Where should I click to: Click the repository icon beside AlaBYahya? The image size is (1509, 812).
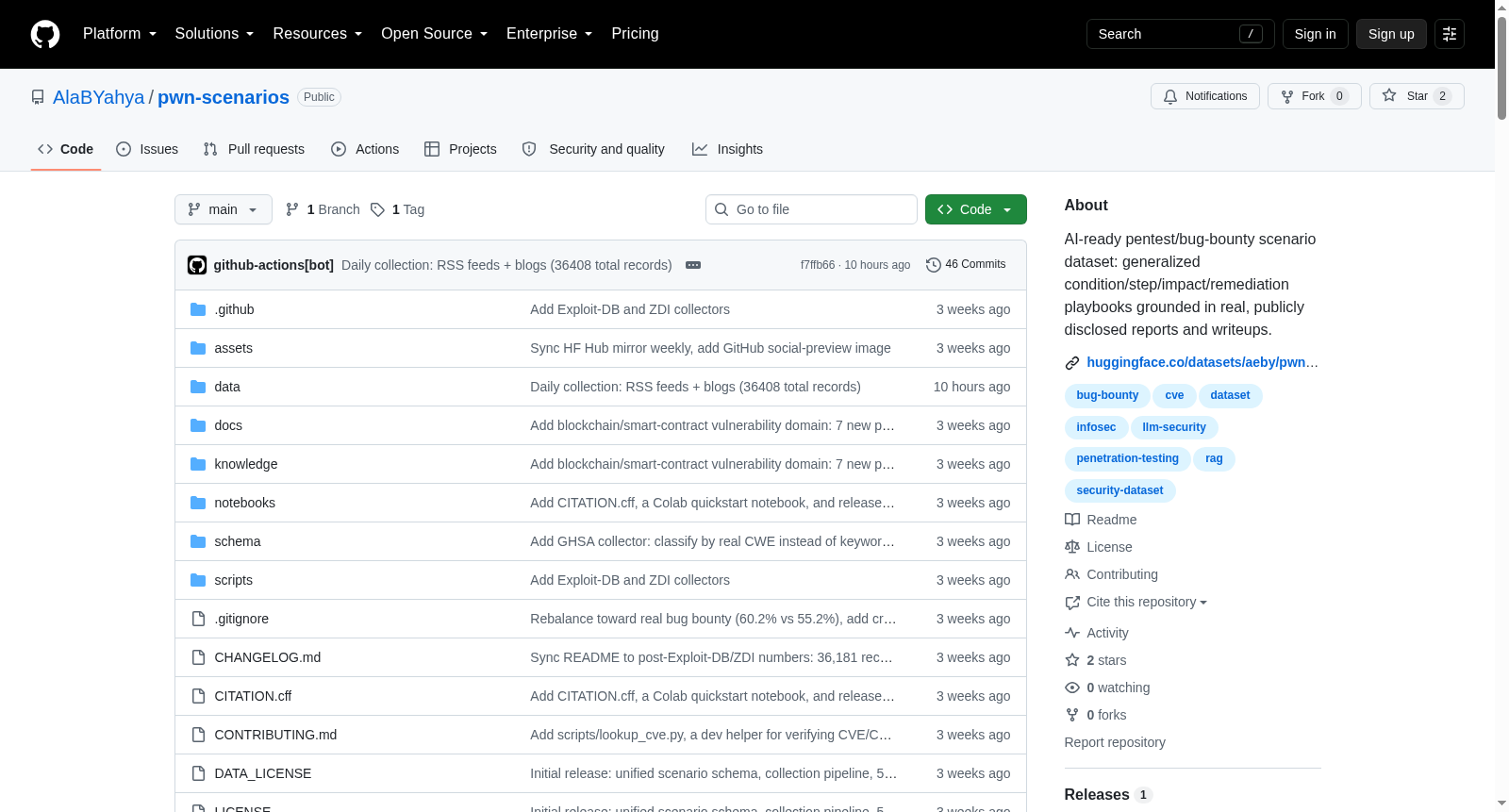38,97
